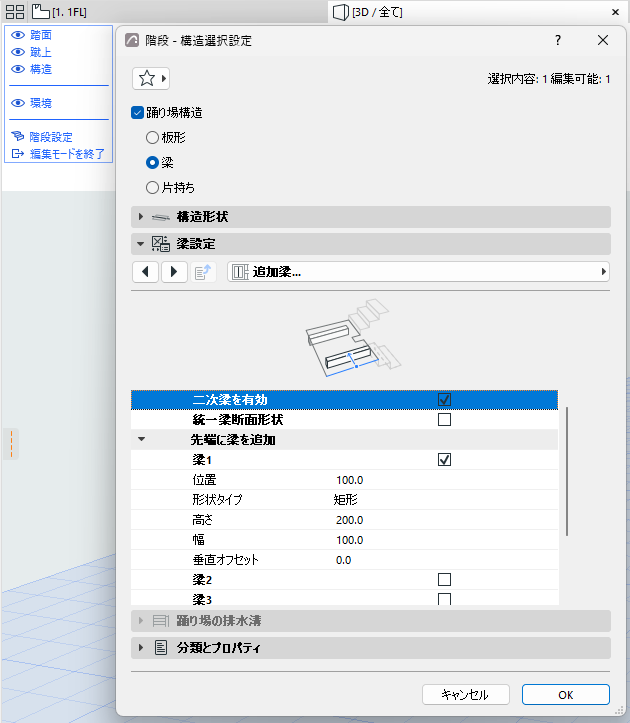Change the 形状タイプ value 矩形
The width and height of the screenshot is (630, 723).
pos(345,500)
